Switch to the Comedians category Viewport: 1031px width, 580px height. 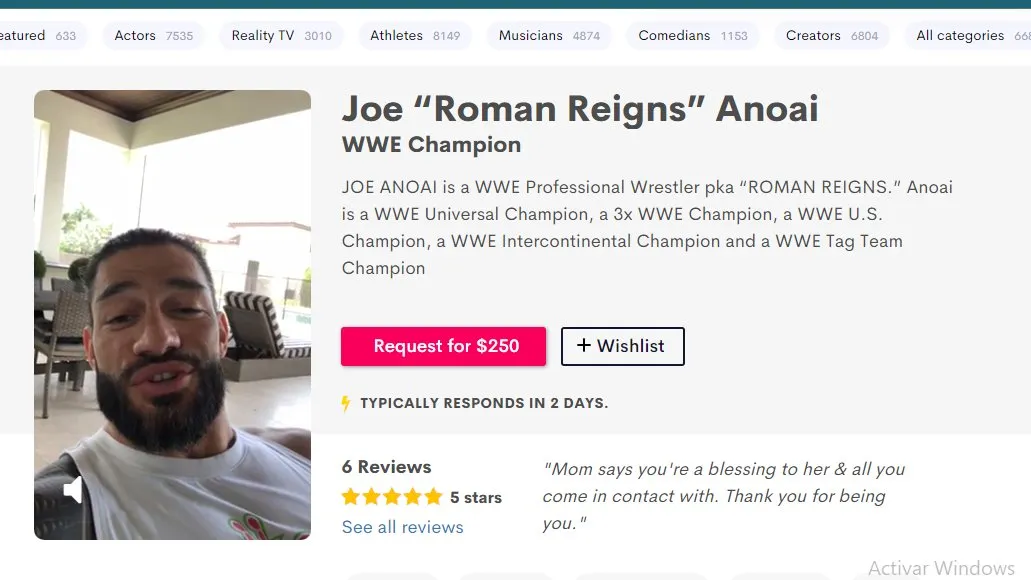click(x=692, y=36)
